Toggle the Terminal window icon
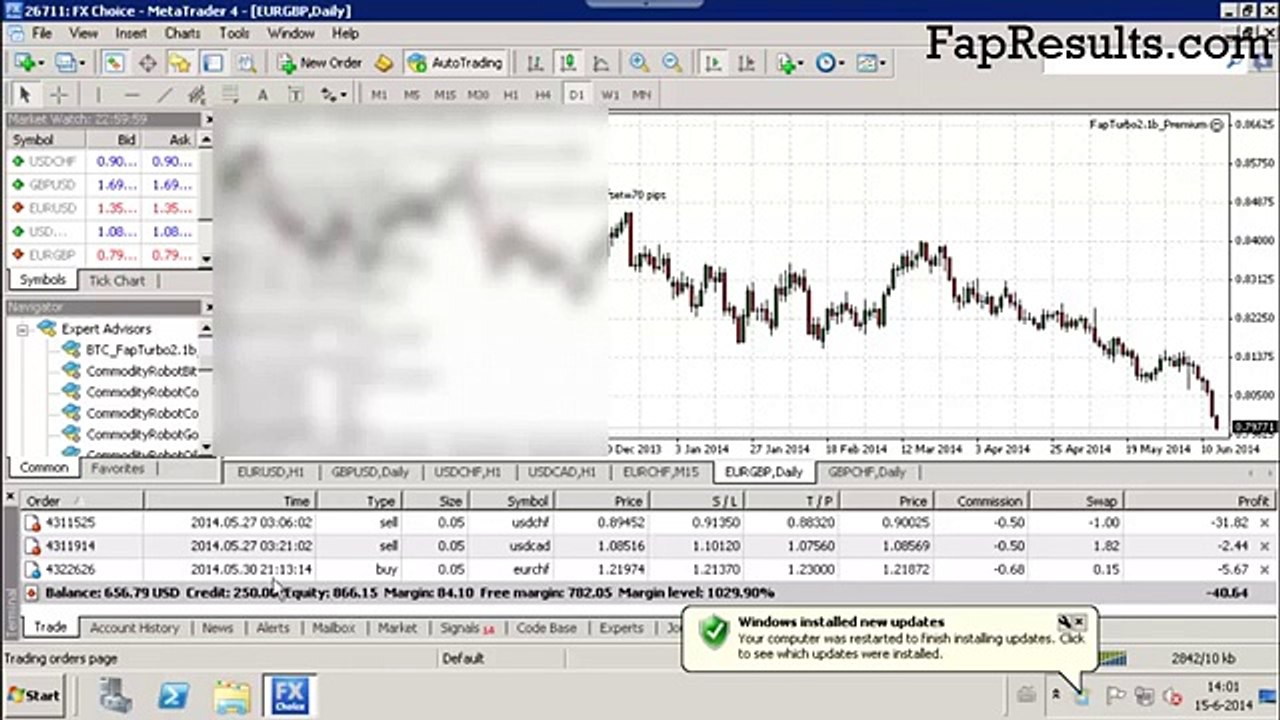The width and height of the screenshot is (1280, 720). (x=213, y=63)
